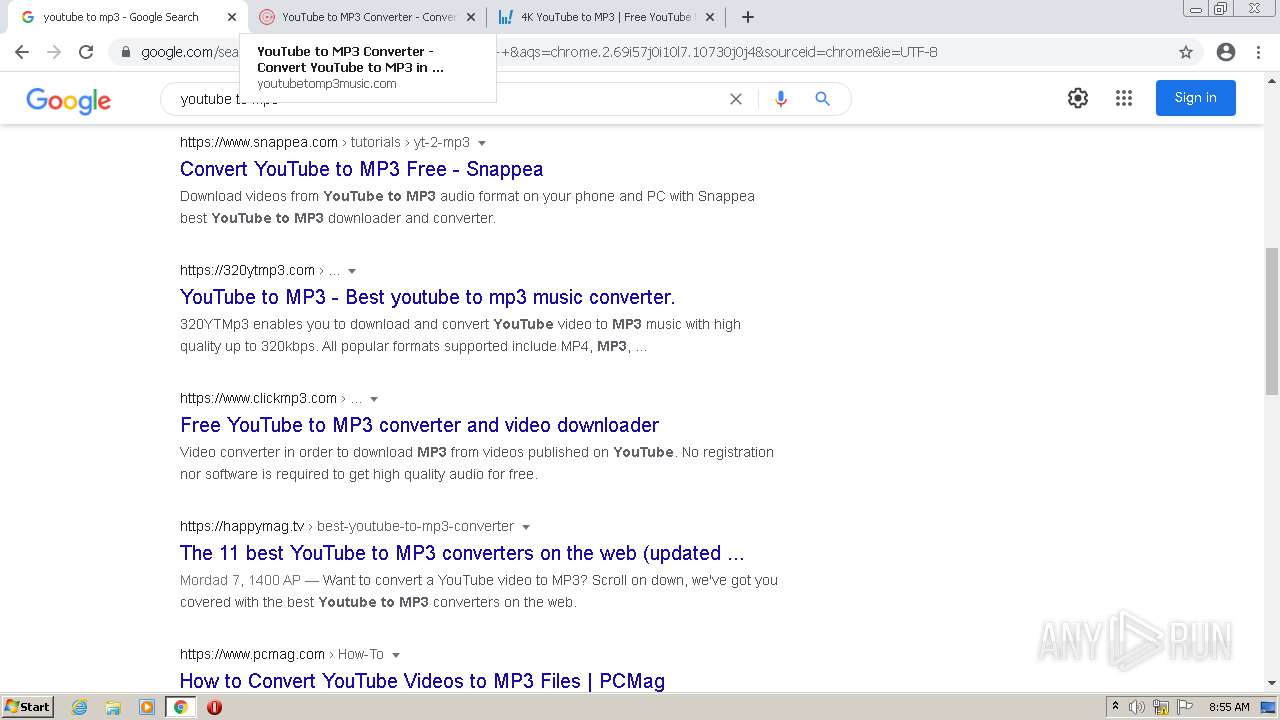This screenshot has height=720, width=1280.
Task: Go to Google homepage logo
Action: [x=69, y=100]
